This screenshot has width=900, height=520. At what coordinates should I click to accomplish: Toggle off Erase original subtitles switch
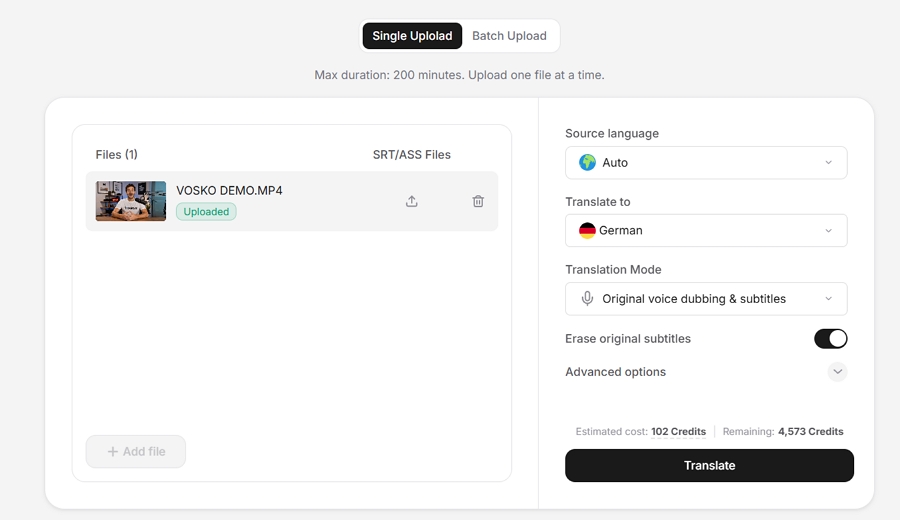pos(830,339)
